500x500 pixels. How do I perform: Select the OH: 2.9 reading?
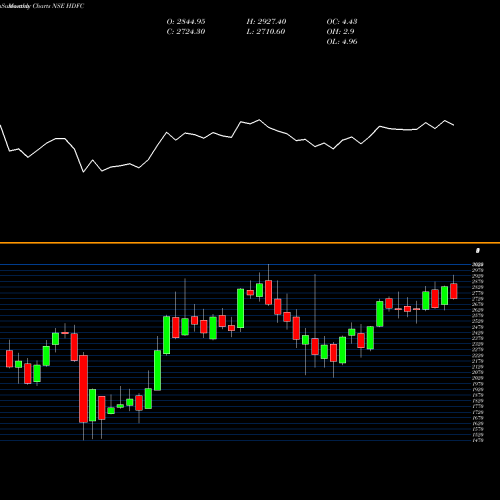click(x=340, y=32)
